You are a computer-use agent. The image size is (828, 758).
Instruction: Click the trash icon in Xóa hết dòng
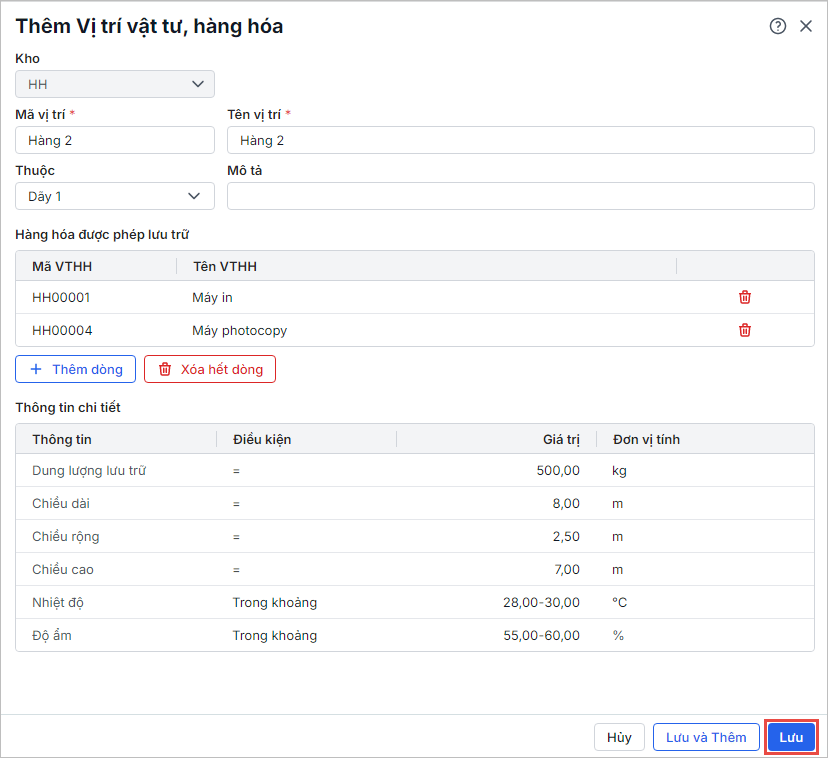pos(165,369)
